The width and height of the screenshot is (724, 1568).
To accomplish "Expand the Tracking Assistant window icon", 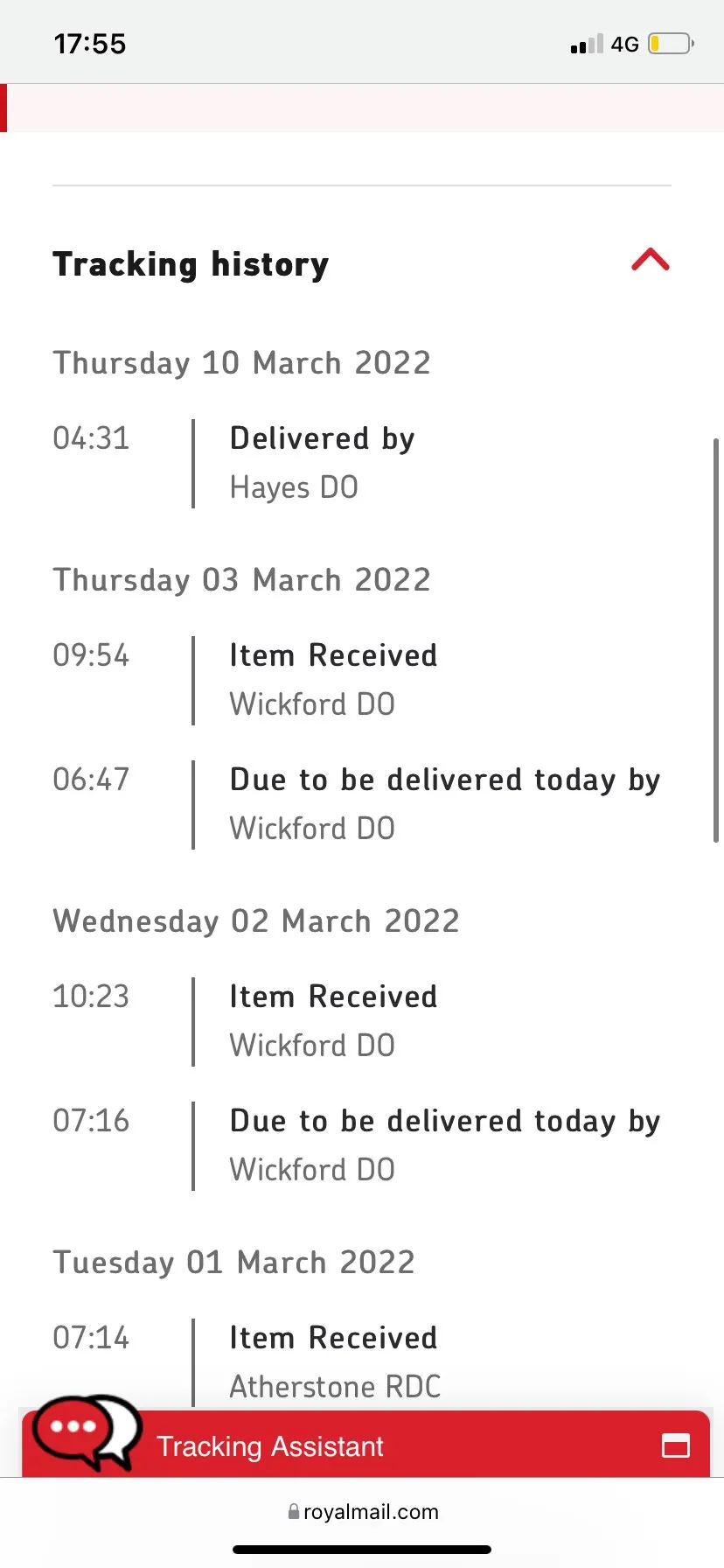I will 676,1445.
